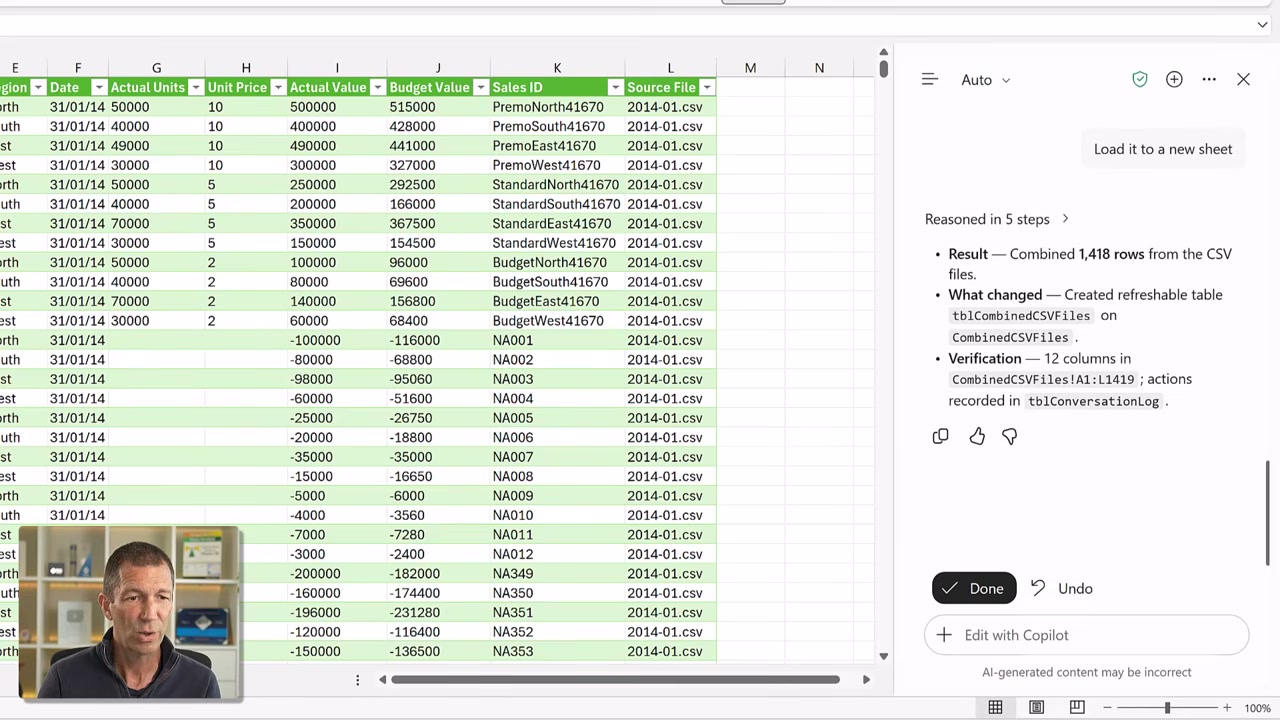Close the Copilot side pane
The width and height of the screenshot is (1280, 720).
pos(1243,80)
